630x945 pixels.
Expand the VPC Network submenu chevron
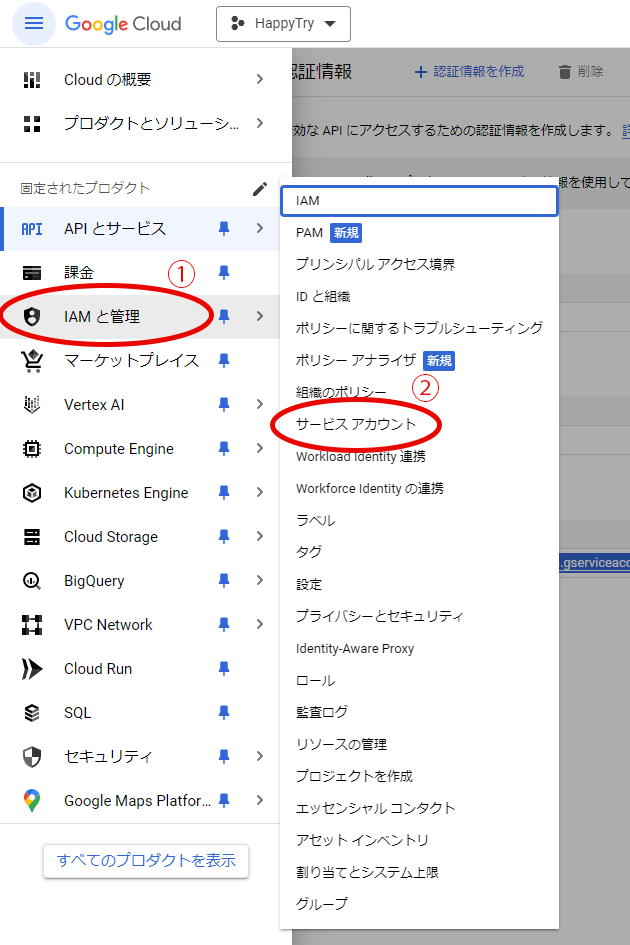pos(260,625)
